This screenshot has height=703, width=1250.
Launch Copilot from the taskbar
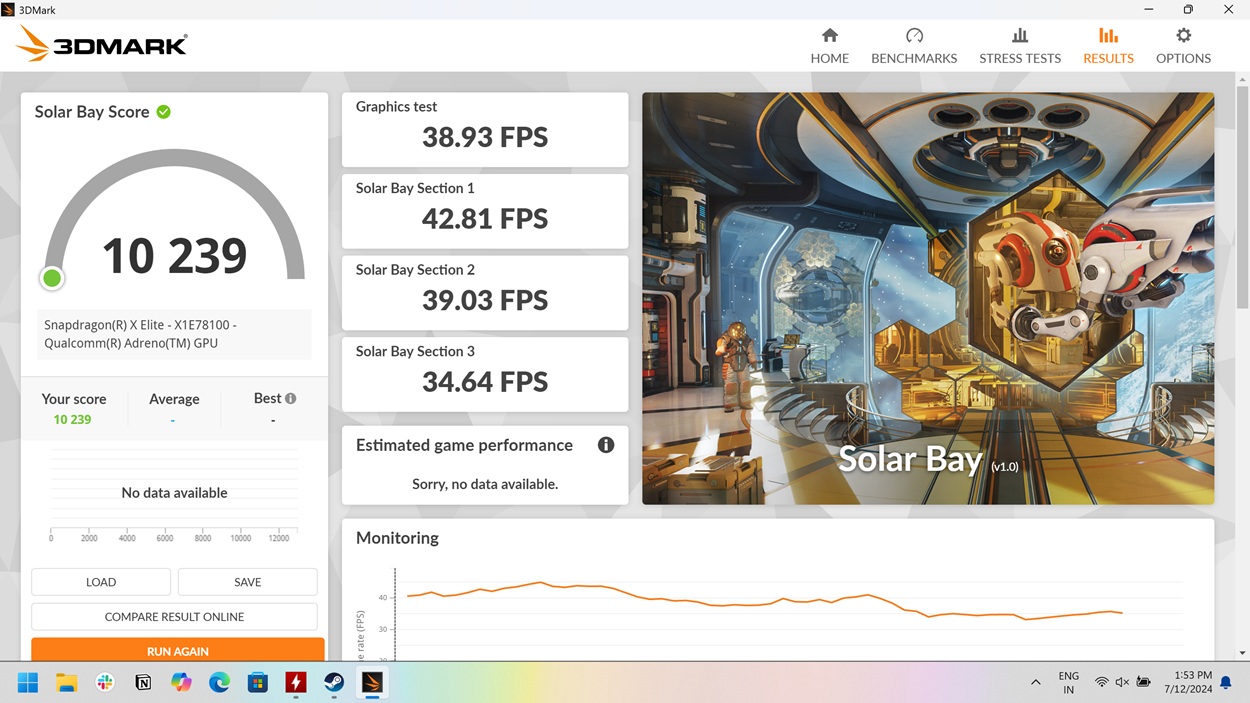pyautogui.click(x=181, y=682)
